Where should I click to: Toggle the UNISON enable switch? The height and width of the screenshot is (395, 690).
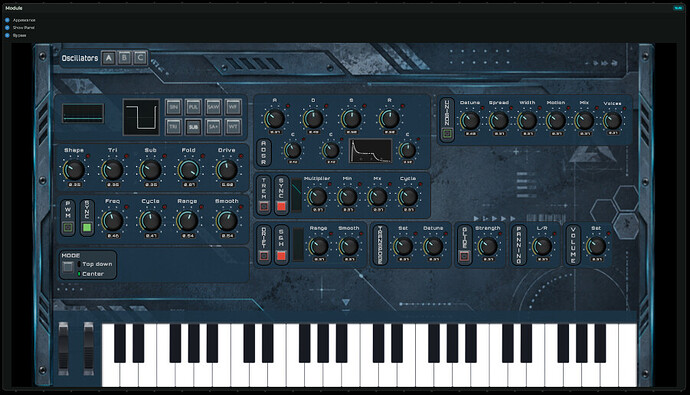(447, 133)
